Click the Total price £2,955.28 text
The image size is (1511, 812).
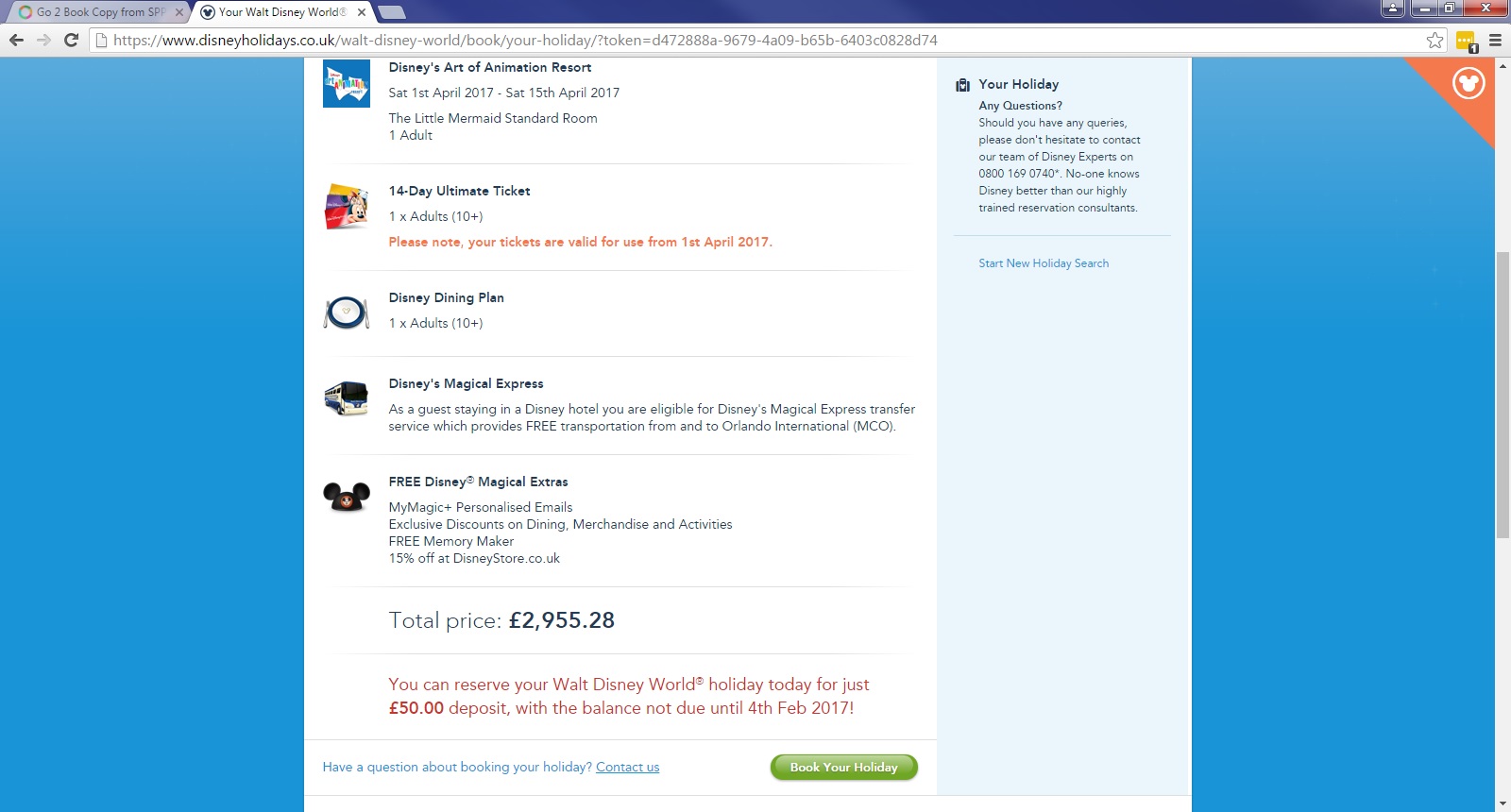(502, 620)
